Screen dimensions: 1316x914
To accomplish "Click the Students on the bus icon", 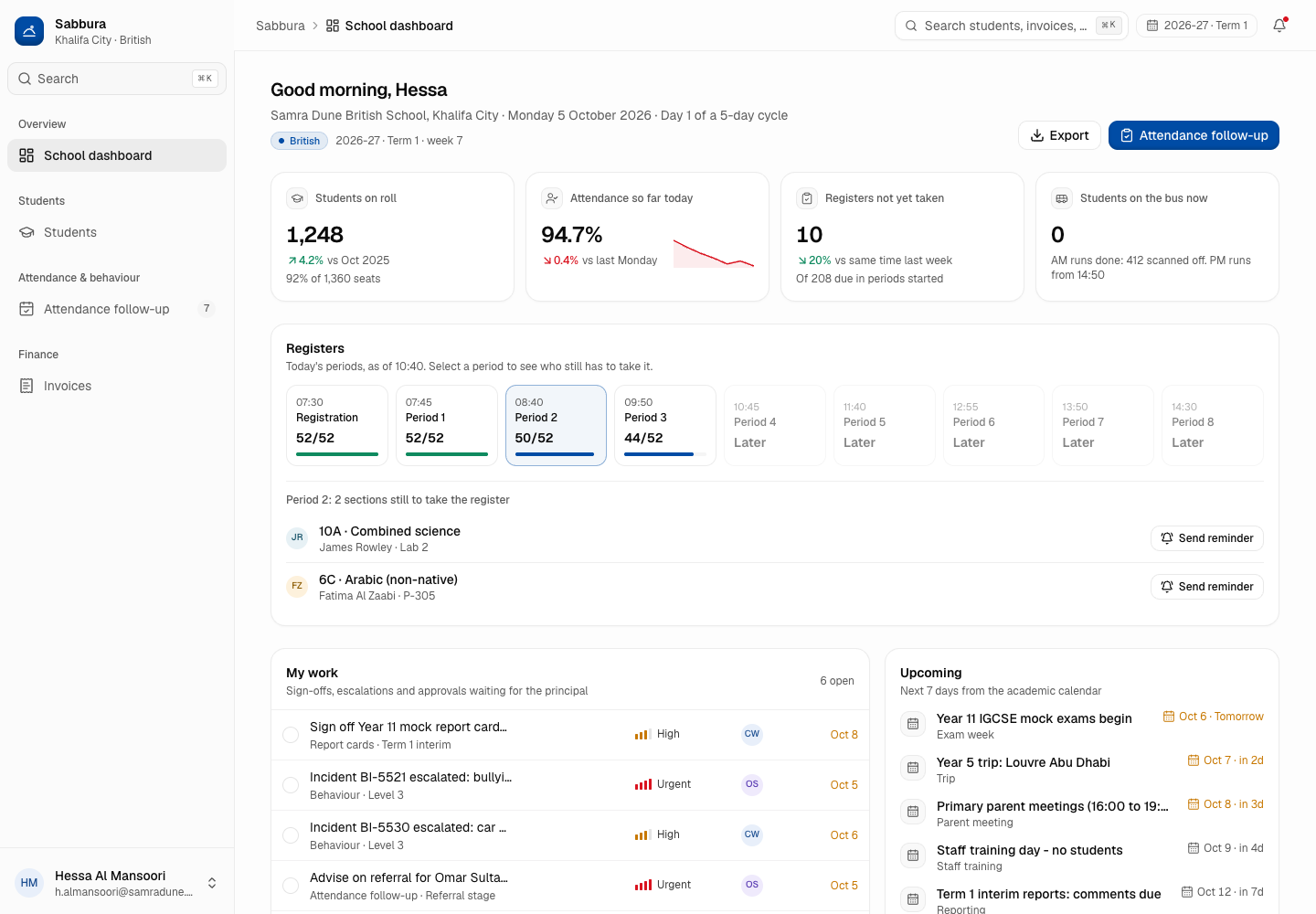I will 1062,198.
